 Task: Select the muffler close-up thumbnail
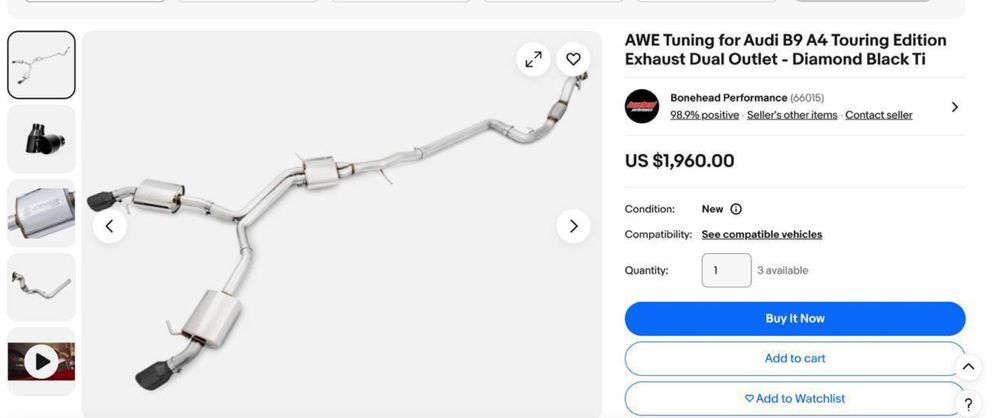[x=41, y=213]
